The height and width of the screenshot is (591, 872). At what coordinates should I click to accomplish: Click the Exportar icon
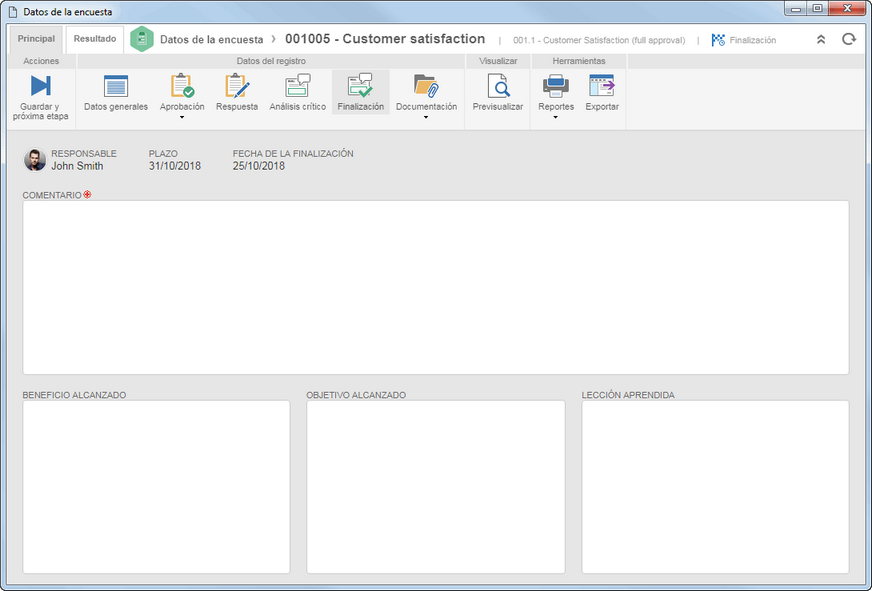(x=602, y=86)
